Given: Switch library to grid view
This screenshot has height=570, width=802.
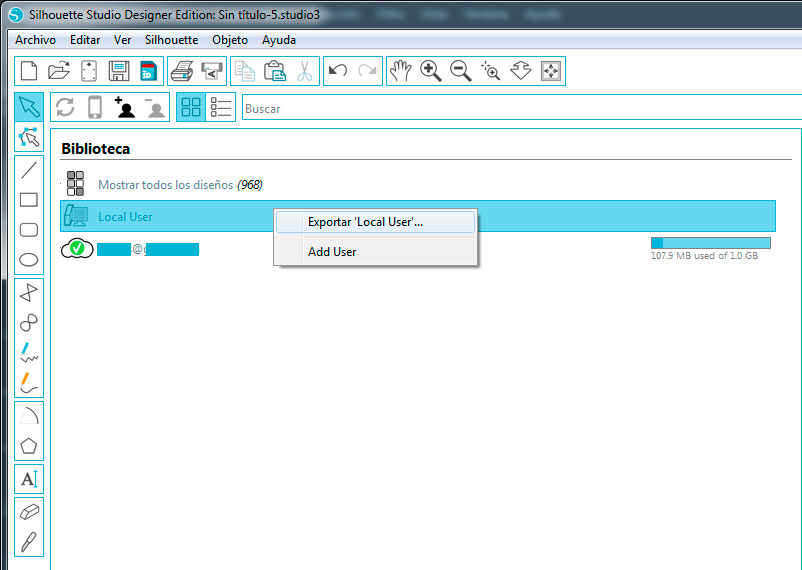Looking at the screenshot, I should tap(191, 107).
